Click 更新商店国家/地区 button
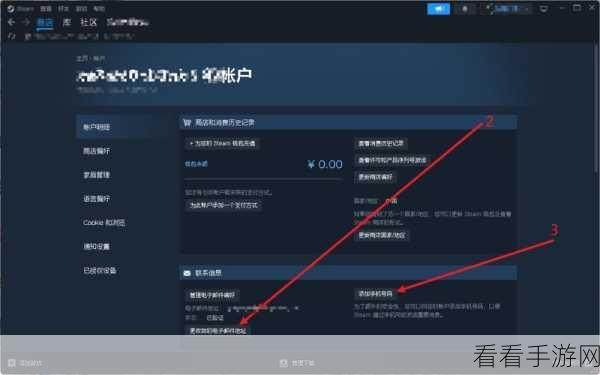The width and height of the screenshot is (600, 375). [382, 235]
